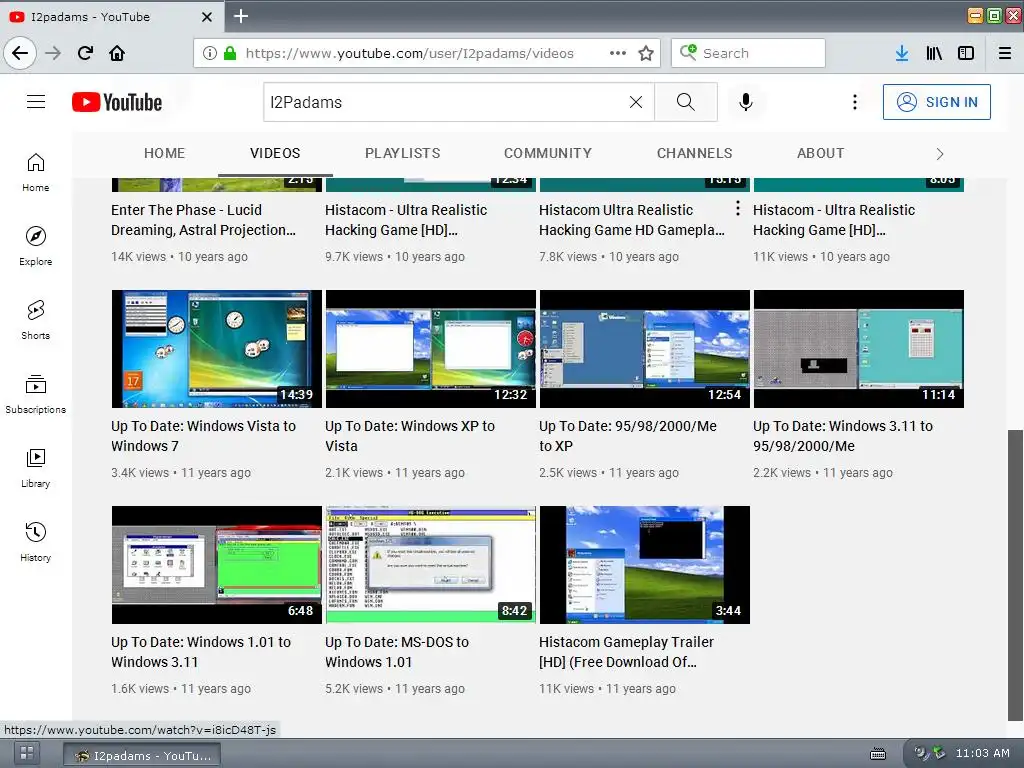Open Up To Date Windows Vista to Windows 7 title
Image resolution: width=1024 pixels, height=768 pixels.
click(203, 436)
